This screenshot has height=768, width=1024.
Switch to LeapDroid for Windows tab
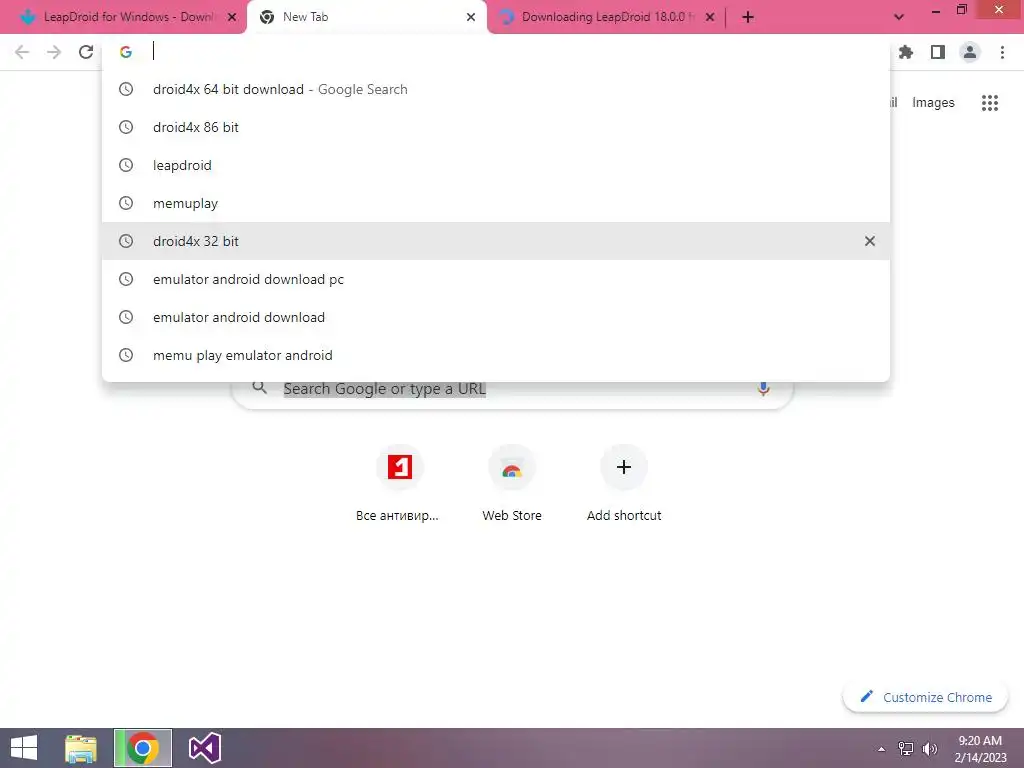(129, 17)
